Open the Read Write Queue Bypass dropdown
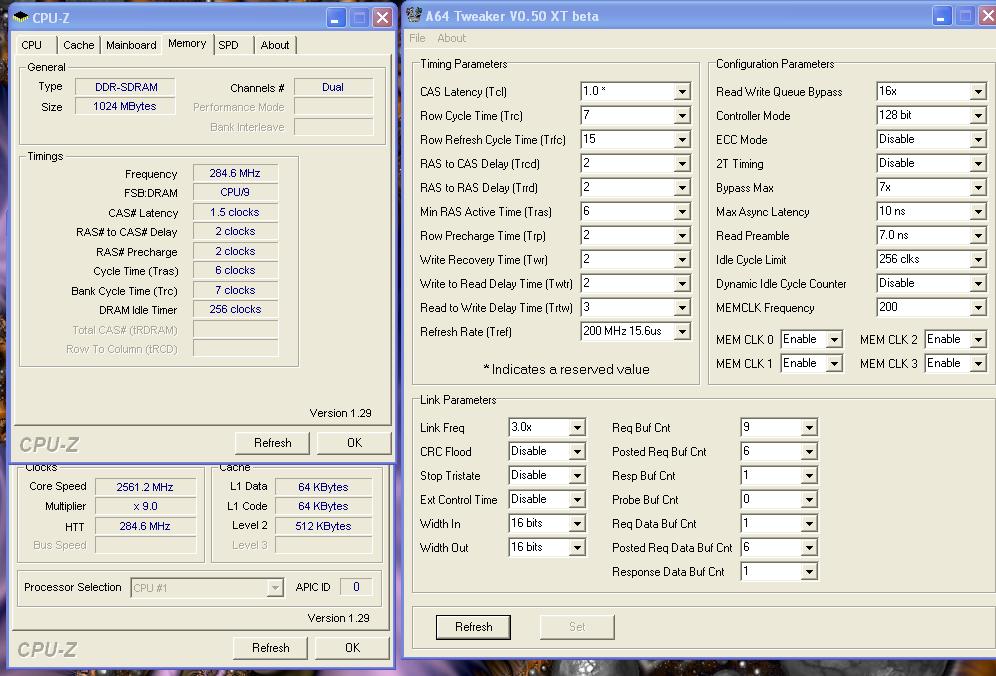996x676 pixels. (978, 92)
